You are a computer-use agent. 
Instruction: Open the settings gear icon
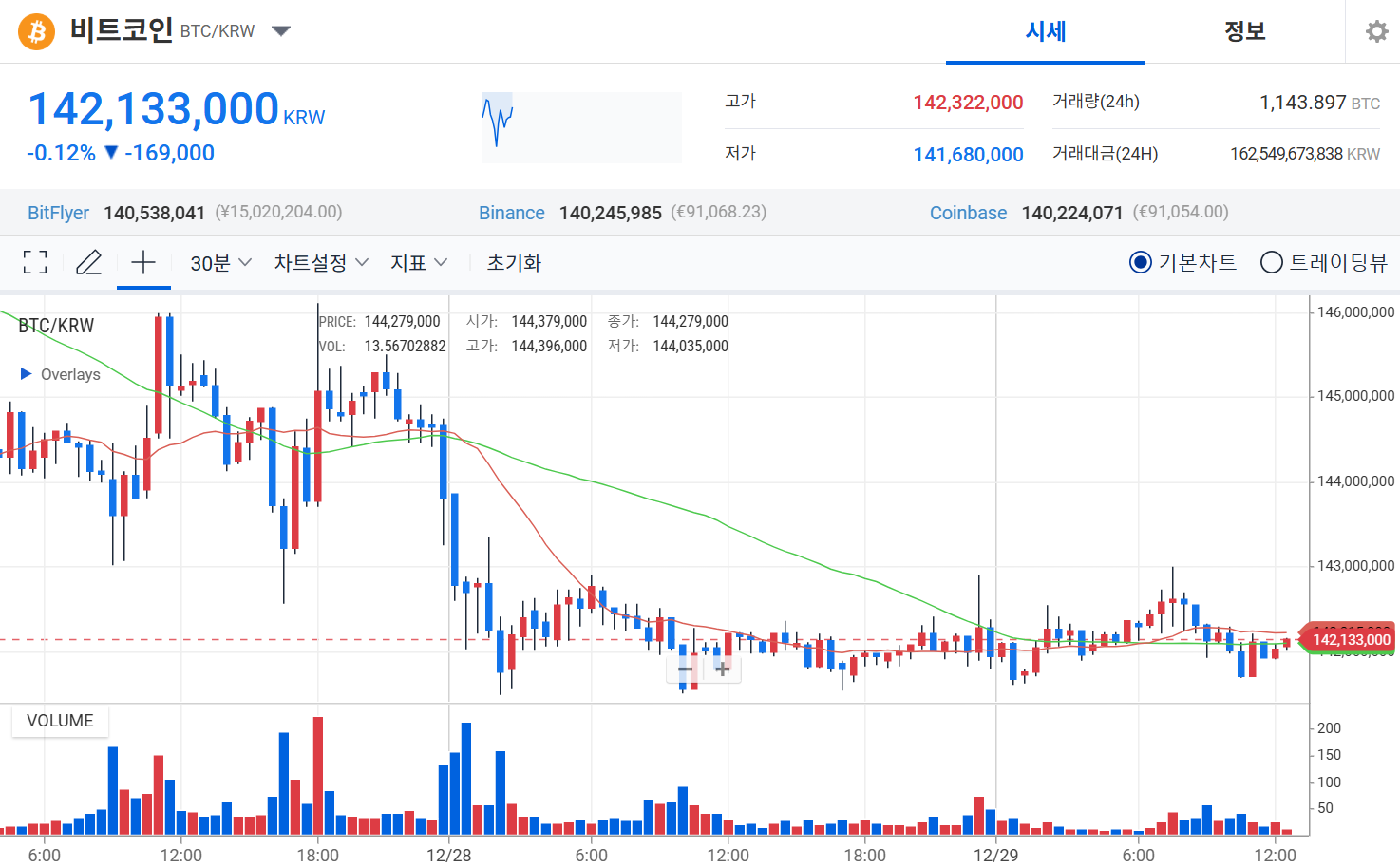click(x=1376, y=31)
